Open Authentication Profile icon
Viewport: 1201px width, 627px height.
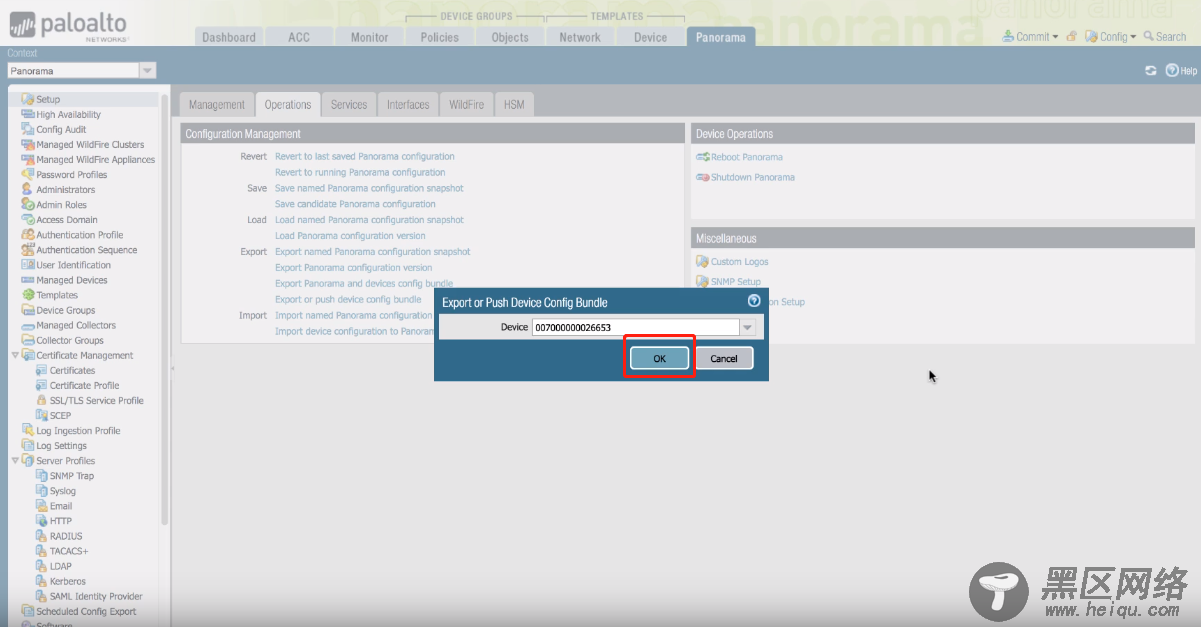click(28, 235)
